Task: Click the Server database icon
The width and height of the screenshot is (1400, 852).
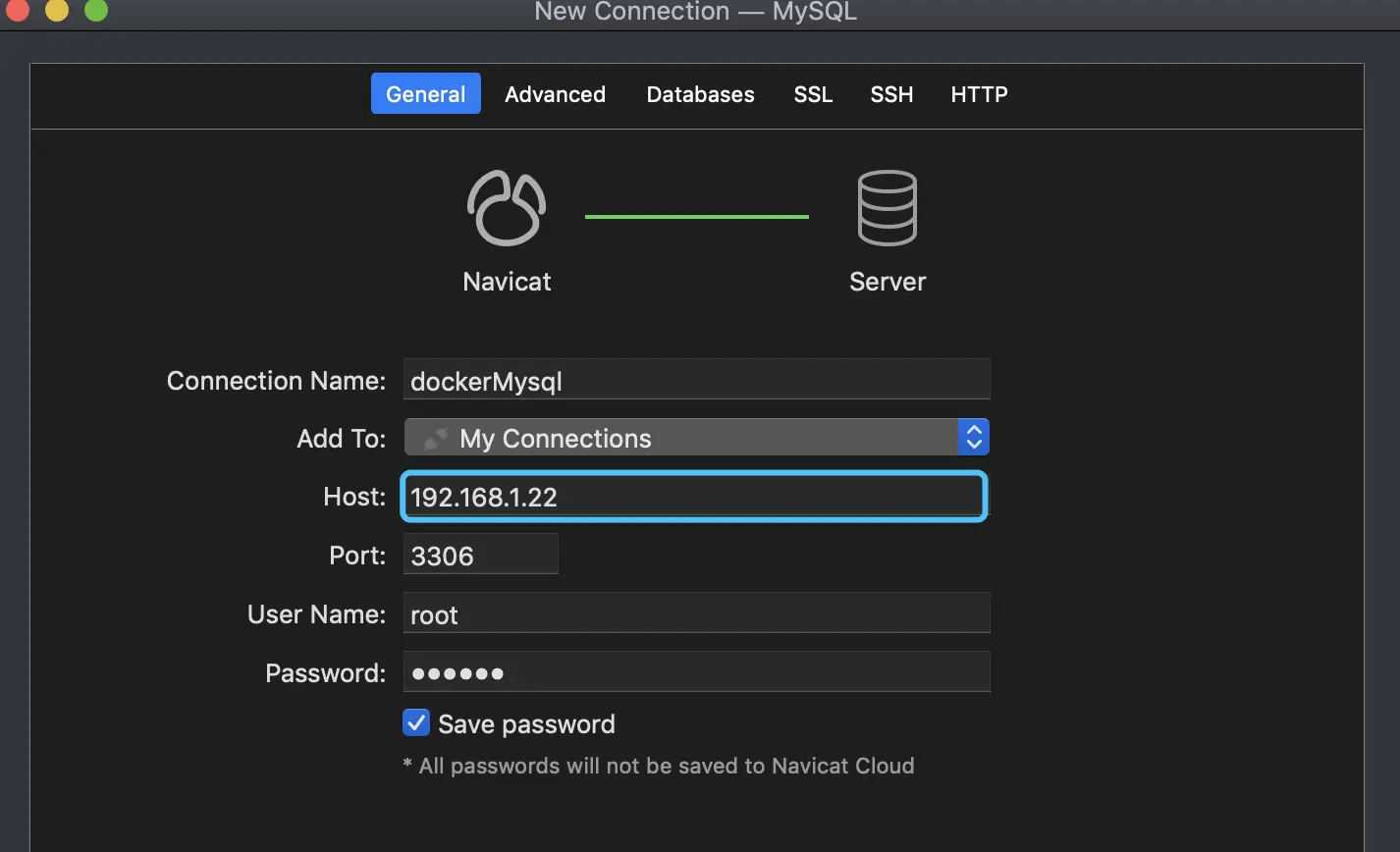Action: (x=887, y=208)
